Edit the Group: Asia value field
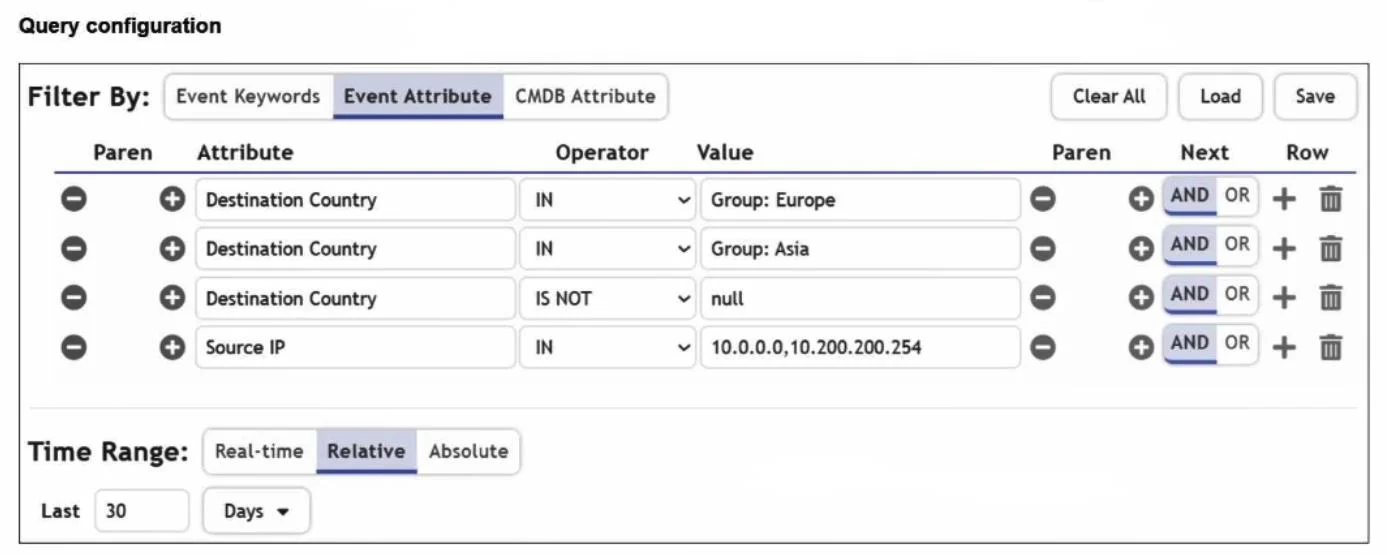1387x555 pixels. pos(860,249)
